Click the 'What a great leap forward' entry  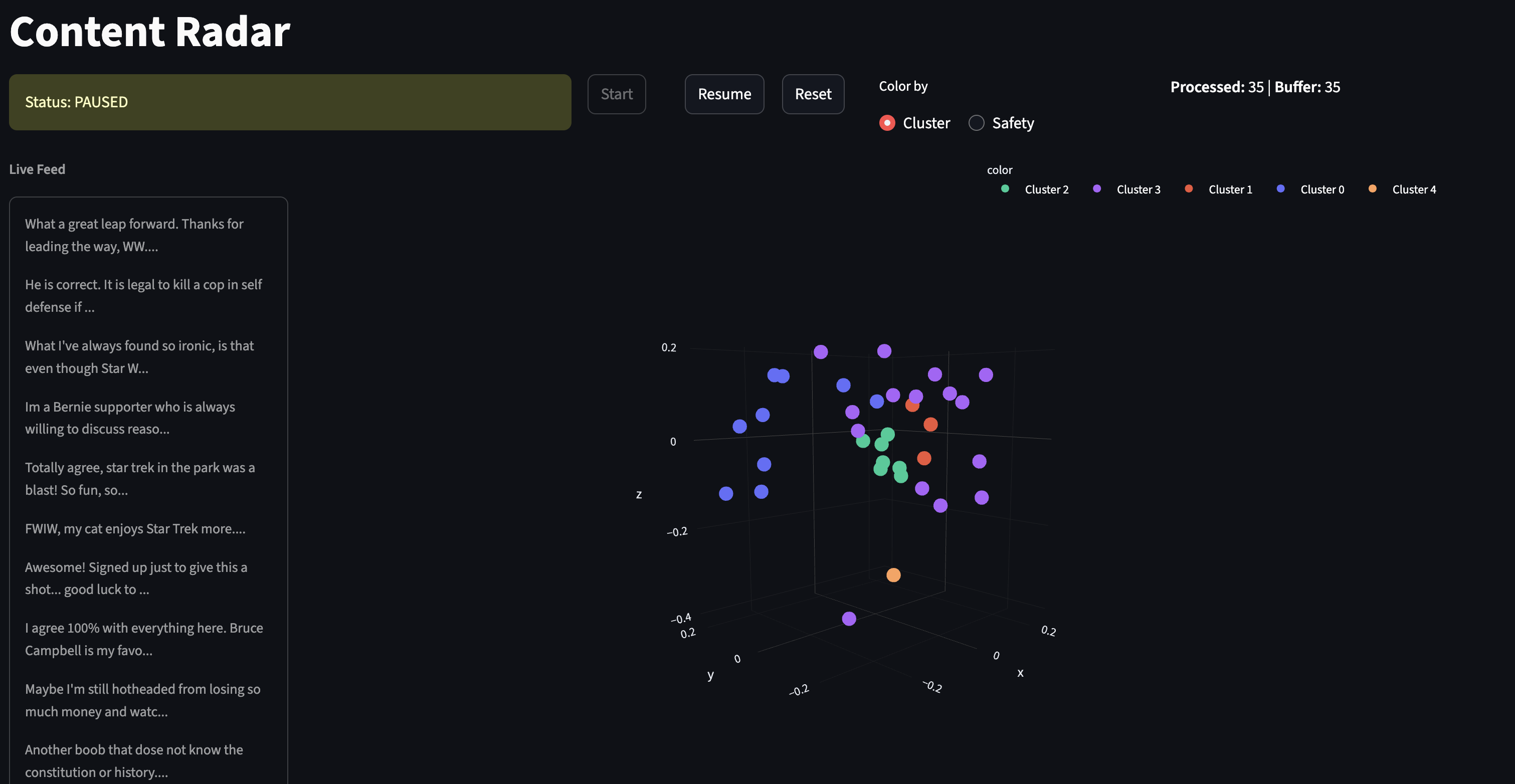(x=133, y=235)
